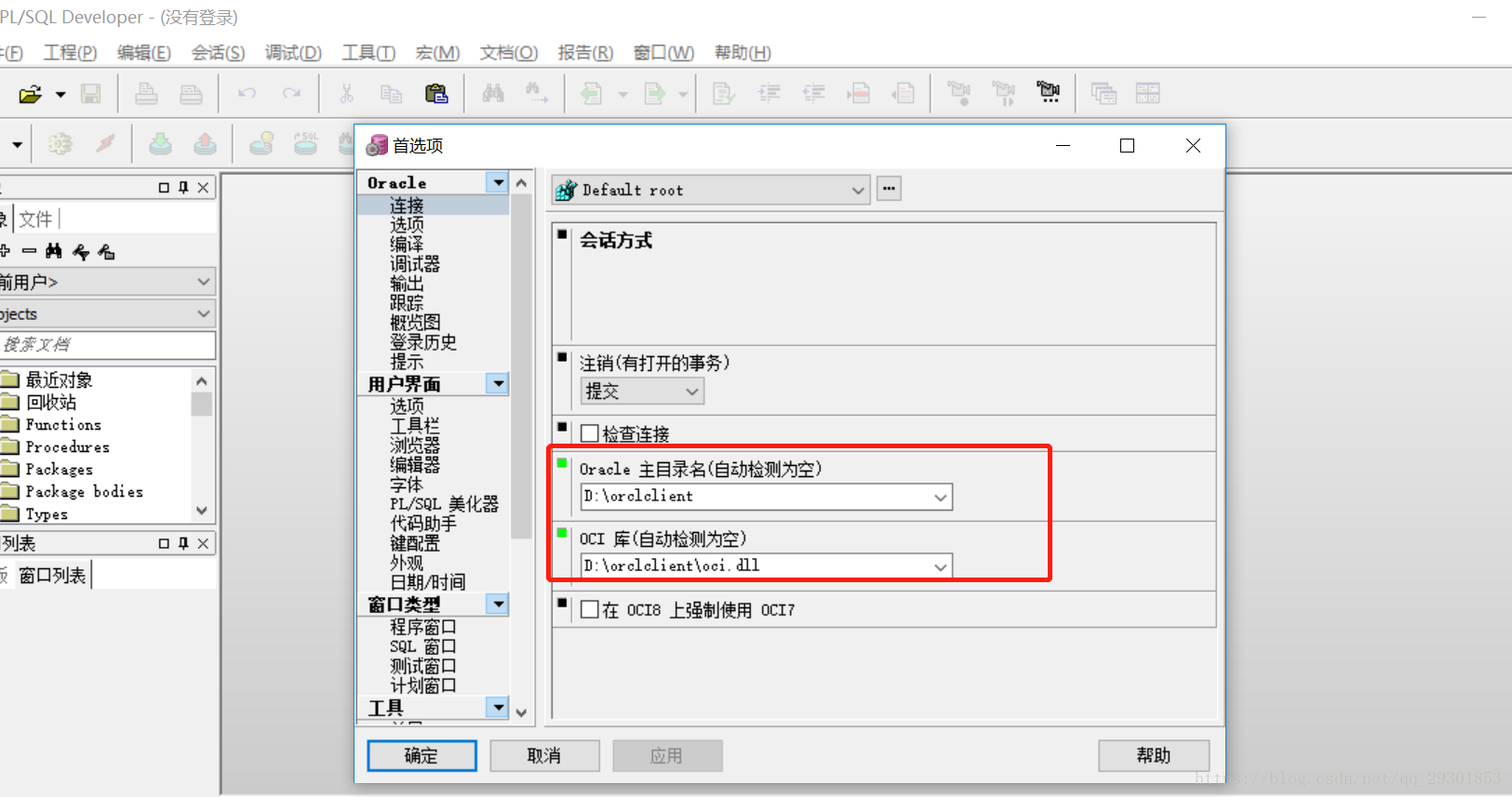Click the Copy toolbar icon
1512x797 pixels.
click(391, 94)
